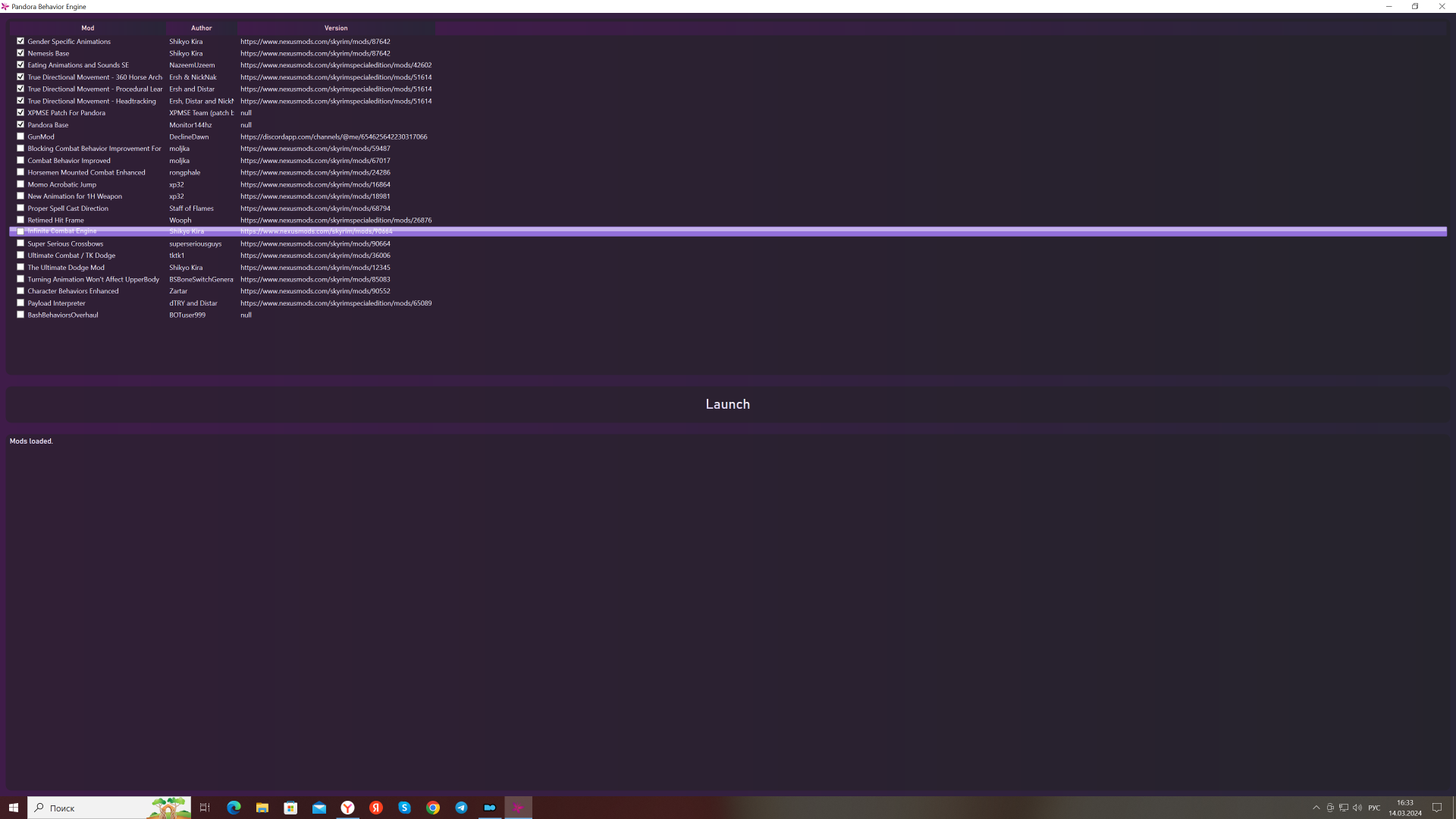Select the Ultimate Combat / TK Dodge row
Image resolution: width=1456 pixels, height=819 pixels.
[x=71, y=256]
